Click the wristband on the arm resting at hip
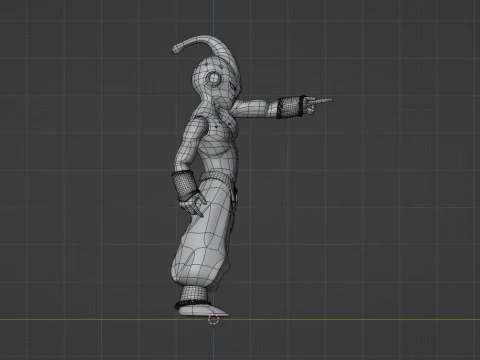Image resolution: width=480 pixels, height=360 pixels. [185, 185]
